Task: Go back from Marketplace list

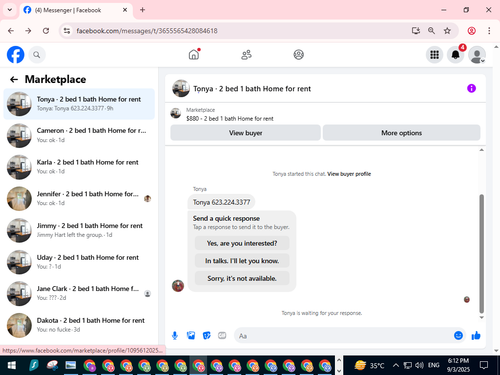Action: pyautogui.click(x=14, y=79)
